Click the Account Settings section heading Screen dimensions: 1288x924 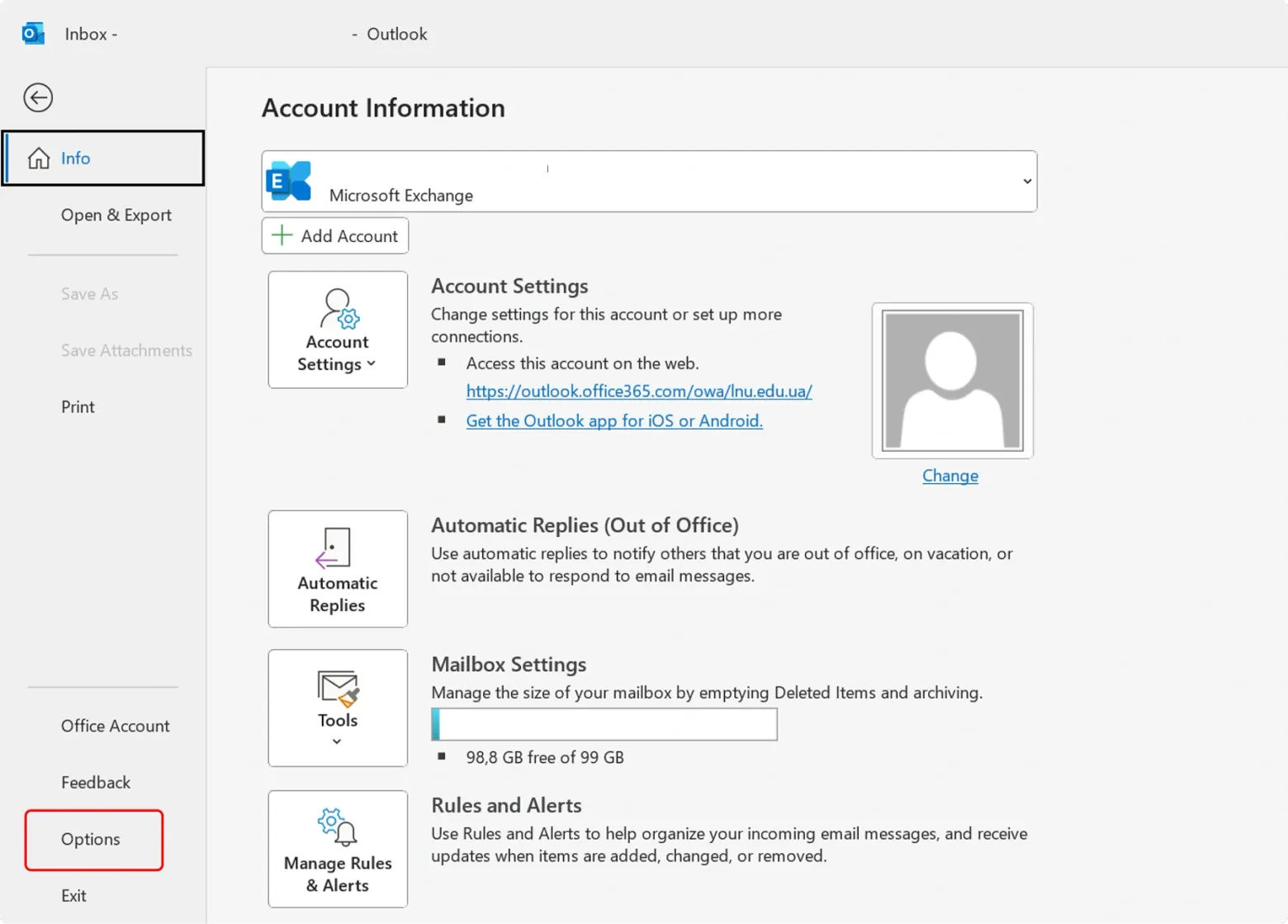point(509,286)
